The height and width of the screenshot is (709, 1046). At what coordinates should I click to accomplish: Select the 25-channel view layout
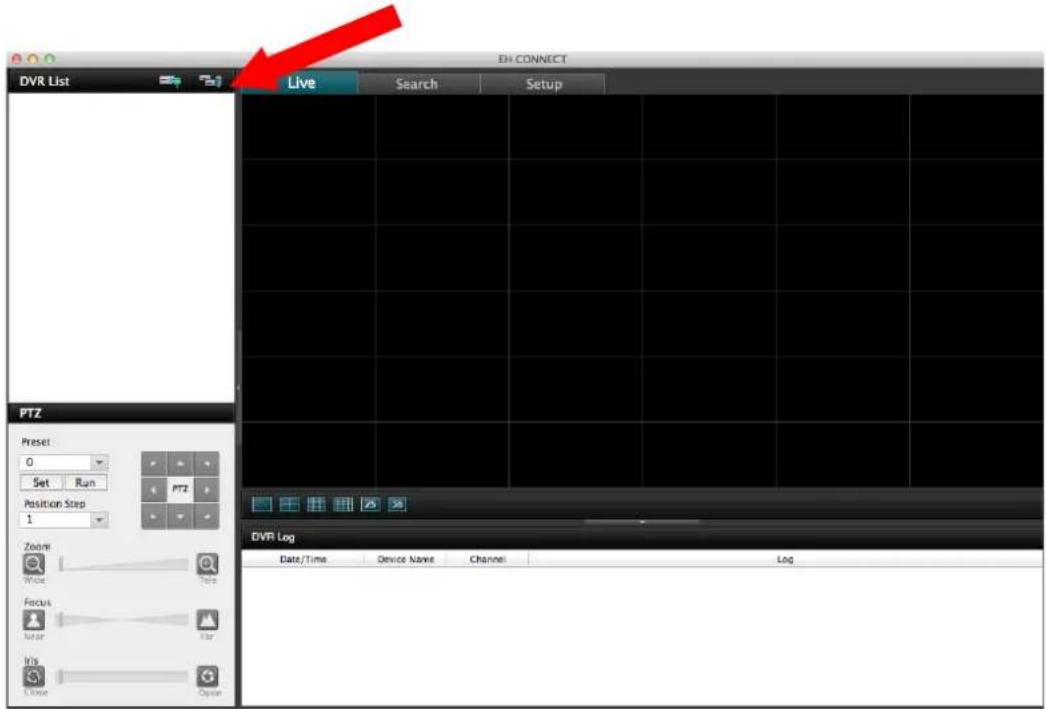(370, 505)
